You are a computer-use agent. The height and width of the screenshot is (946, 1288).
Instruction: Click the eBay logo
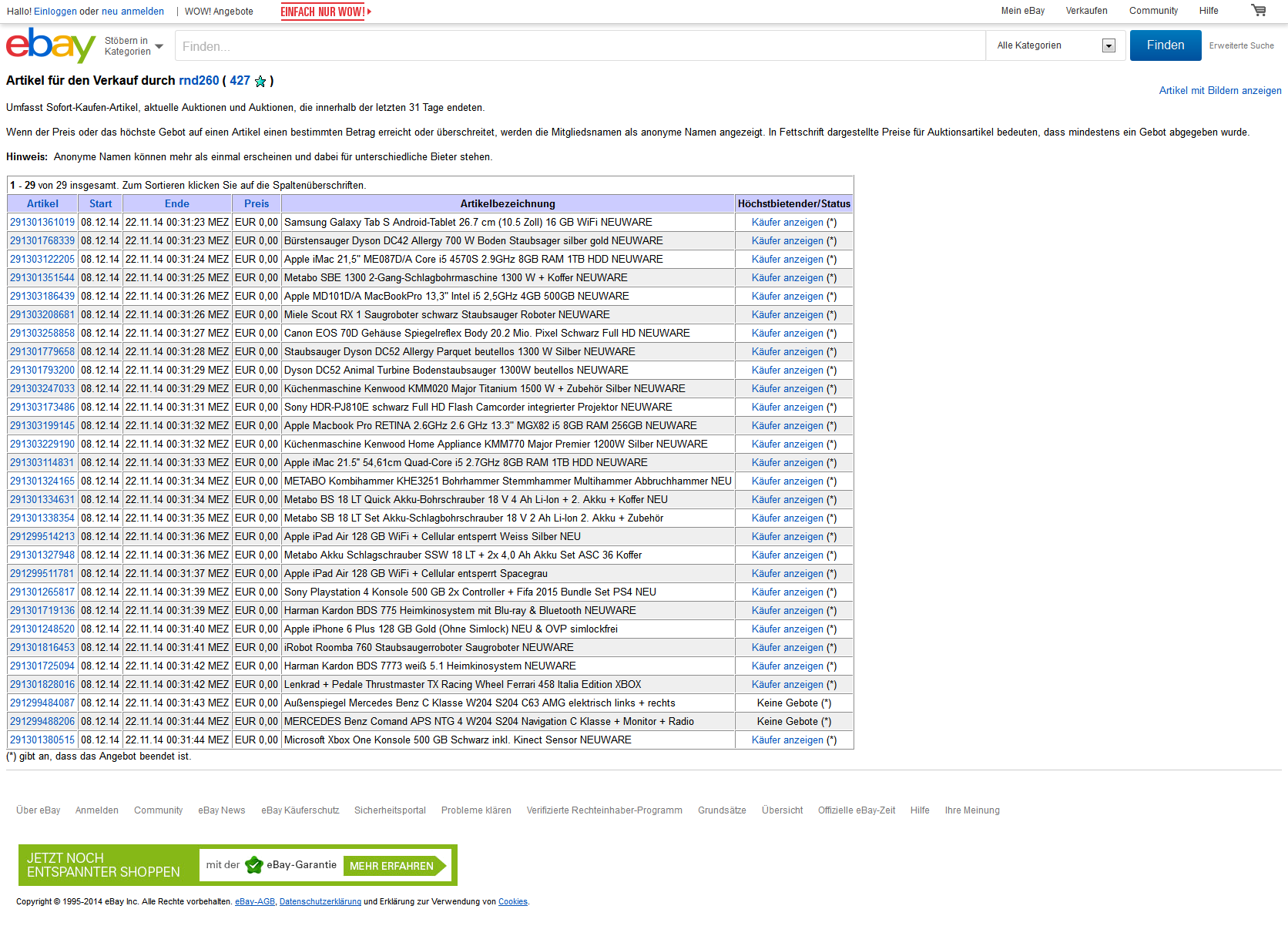tap(51, 45)
